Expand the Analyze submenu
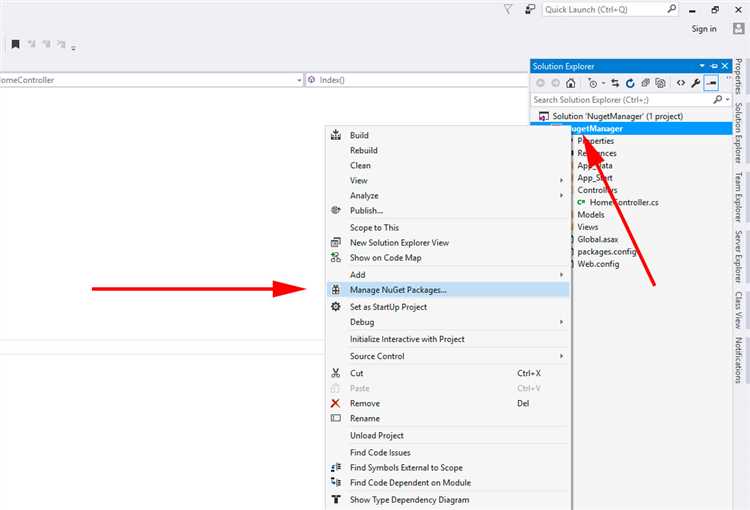Screen dimensions: 750x510 tap(447, 196)
